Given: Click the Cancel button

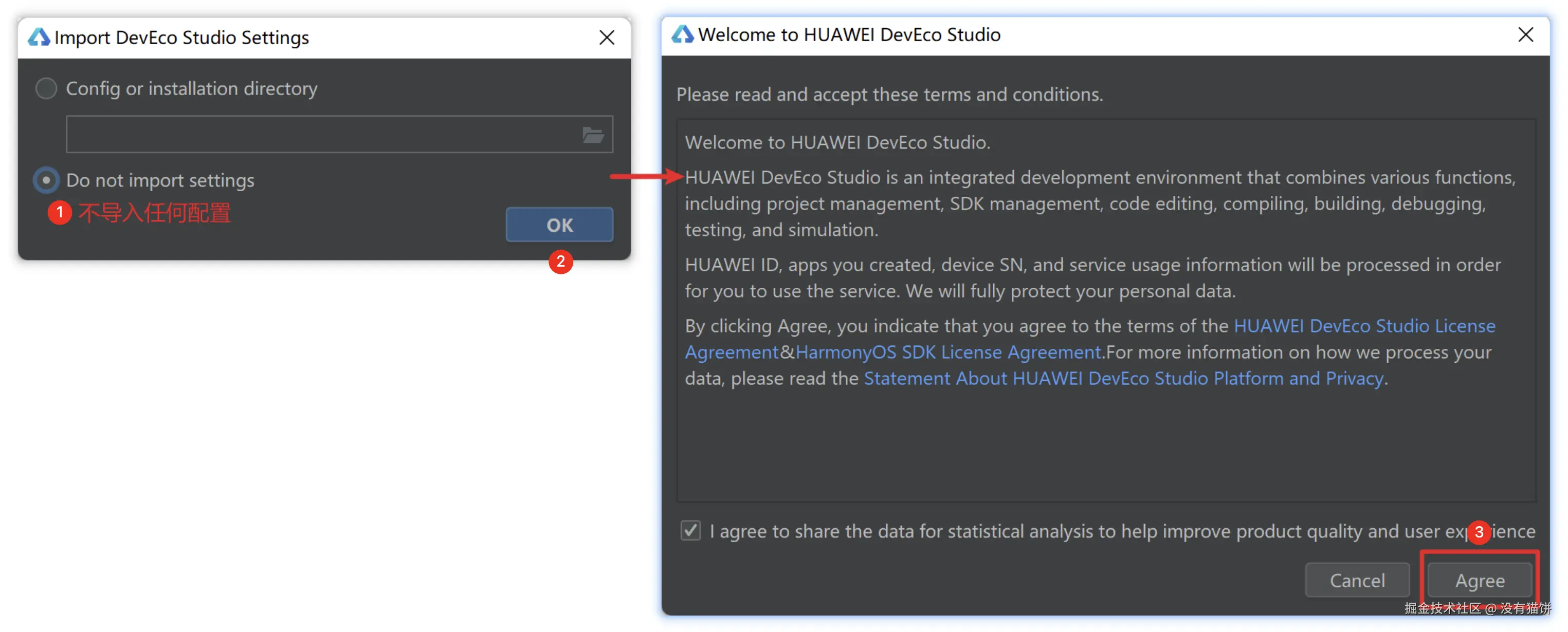Looking at the screenshot, I should tap(1357, 580).
